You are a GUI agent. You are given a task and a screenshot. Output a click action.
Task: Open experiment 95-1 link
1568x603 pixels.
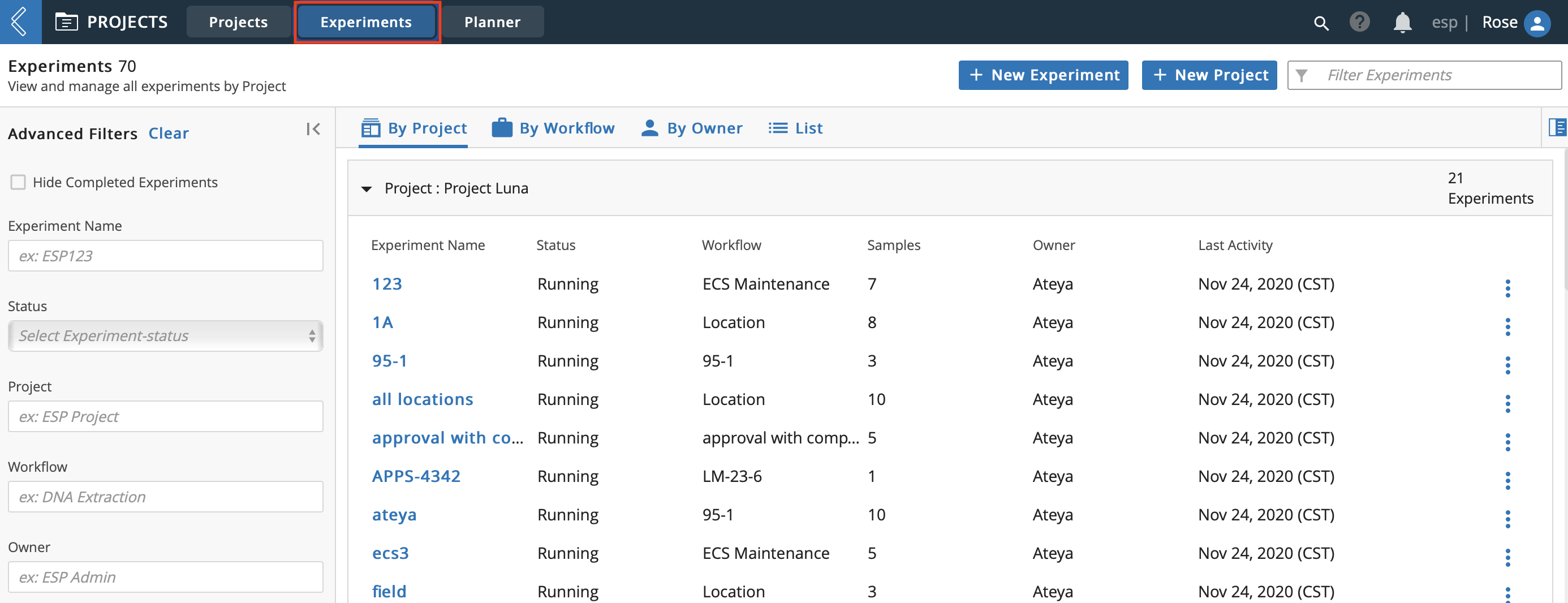(x=390, y=361)
